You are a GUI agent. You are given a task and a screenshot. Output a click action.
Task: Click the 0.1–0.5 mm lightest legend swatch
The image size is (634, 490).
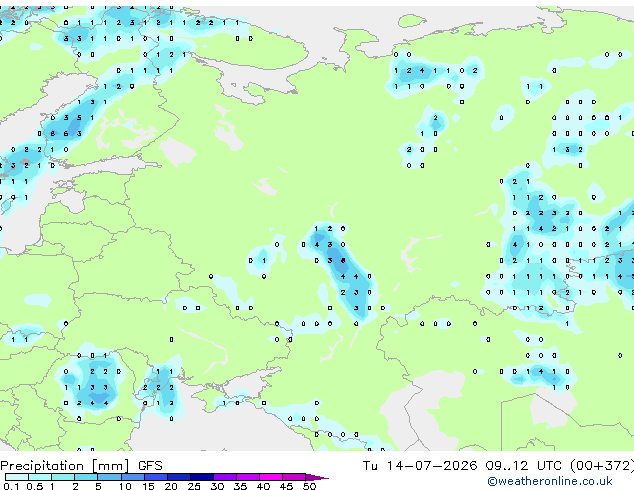coord(17,477)
